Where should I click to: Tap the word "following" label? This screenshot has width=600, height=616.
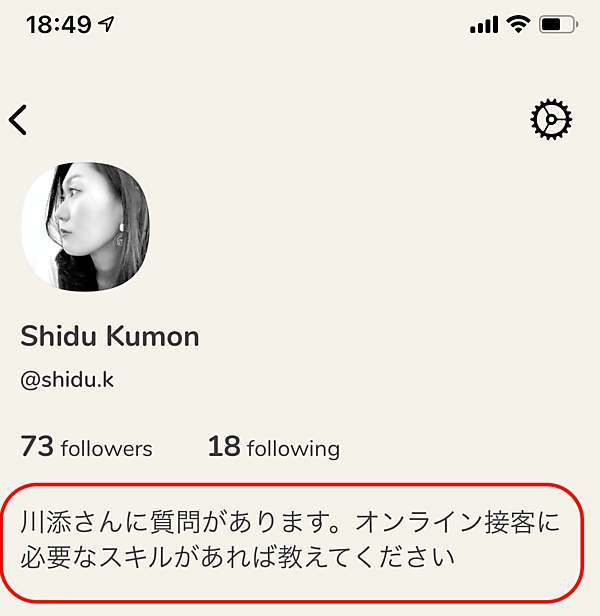pos(293,449)
